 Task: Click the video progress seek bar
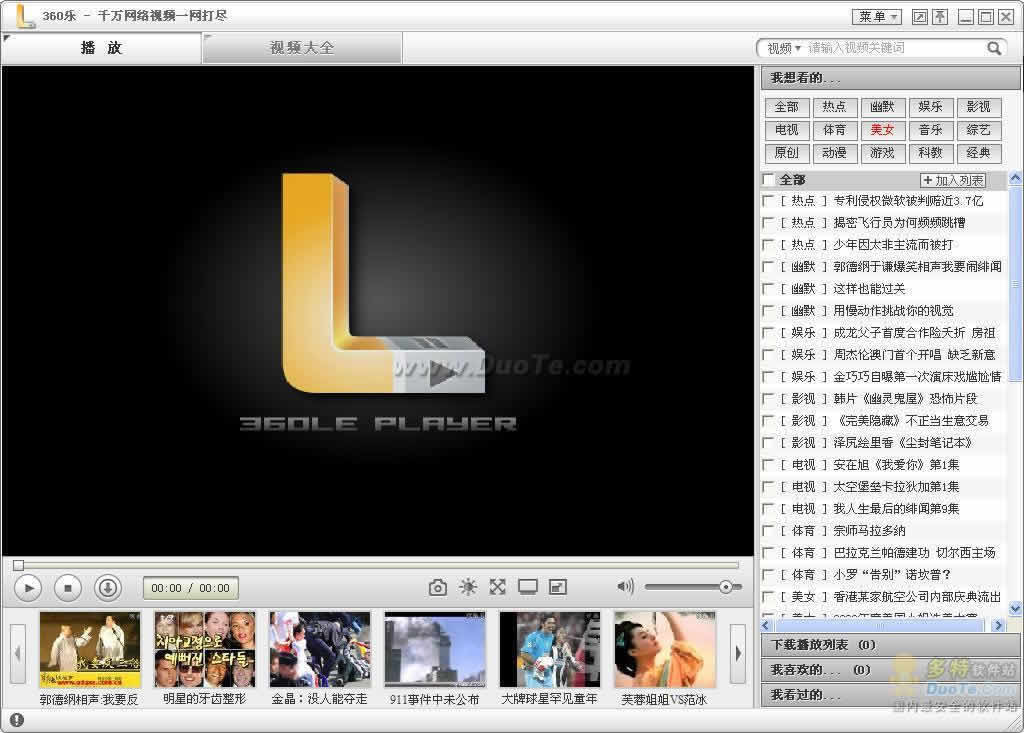(377, 564)
